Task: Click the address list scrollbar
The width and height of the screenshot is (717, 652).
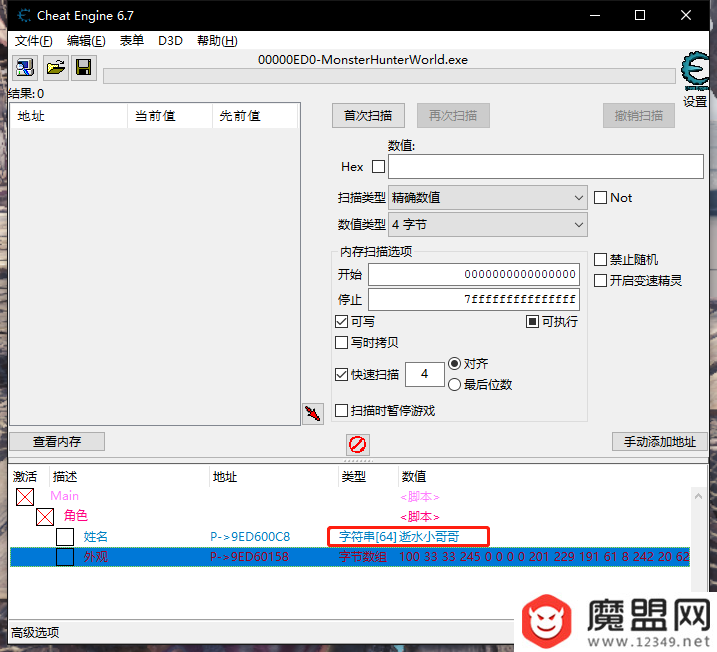Action: pos(698,540)
